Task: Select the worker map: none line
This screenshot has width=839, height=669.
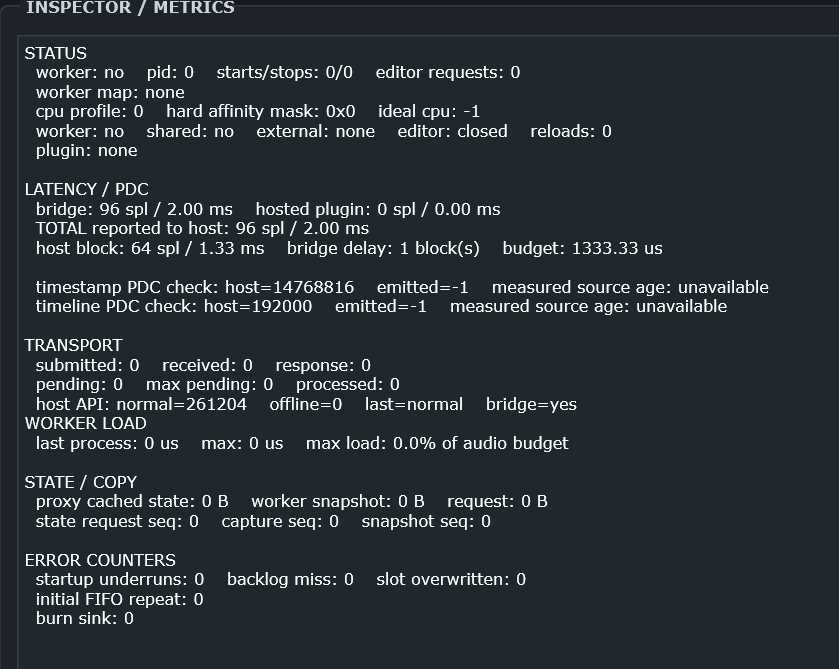Action: 110,92
